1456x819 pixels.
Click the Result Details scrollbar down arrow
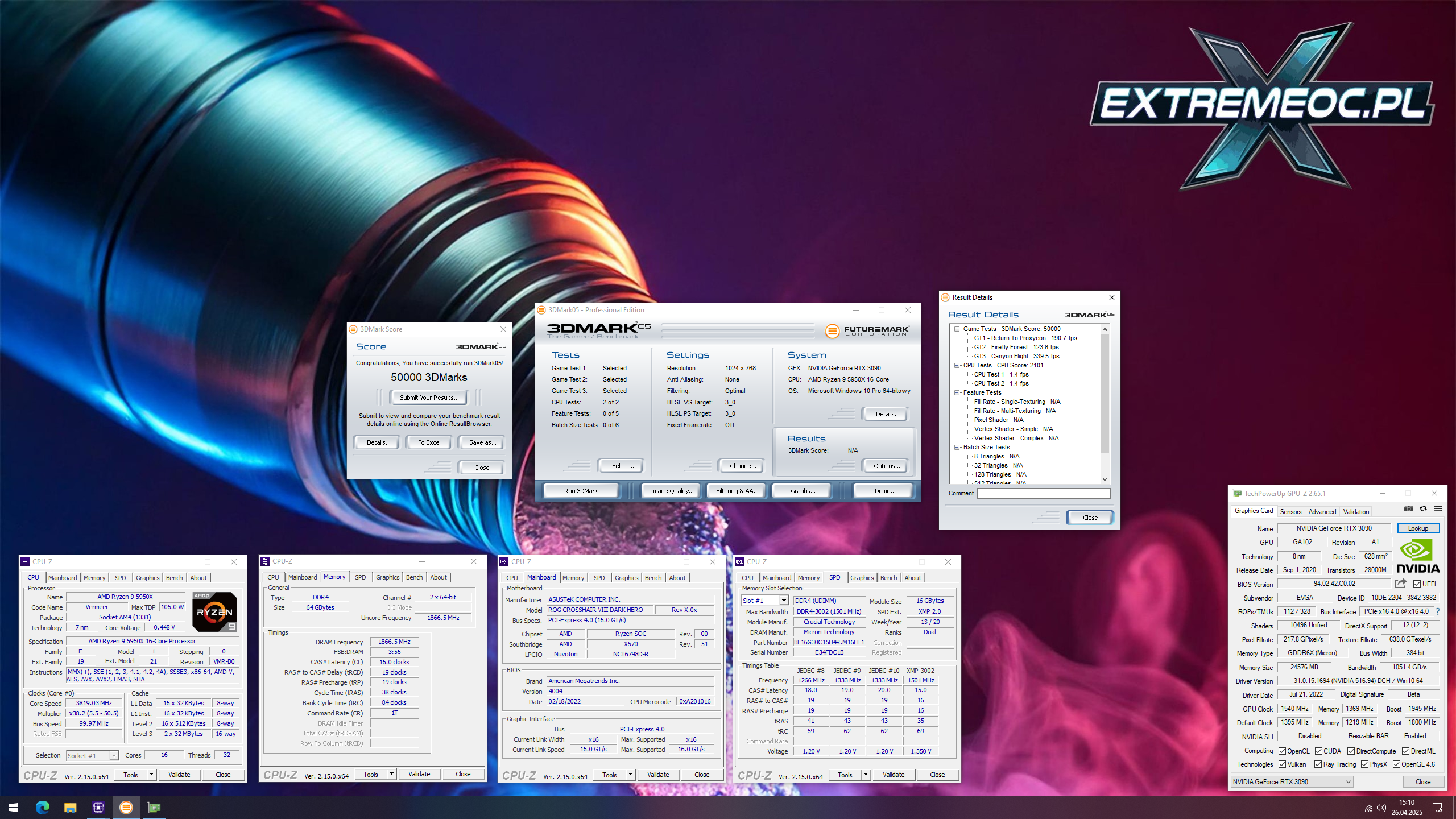click(1105, 479)
